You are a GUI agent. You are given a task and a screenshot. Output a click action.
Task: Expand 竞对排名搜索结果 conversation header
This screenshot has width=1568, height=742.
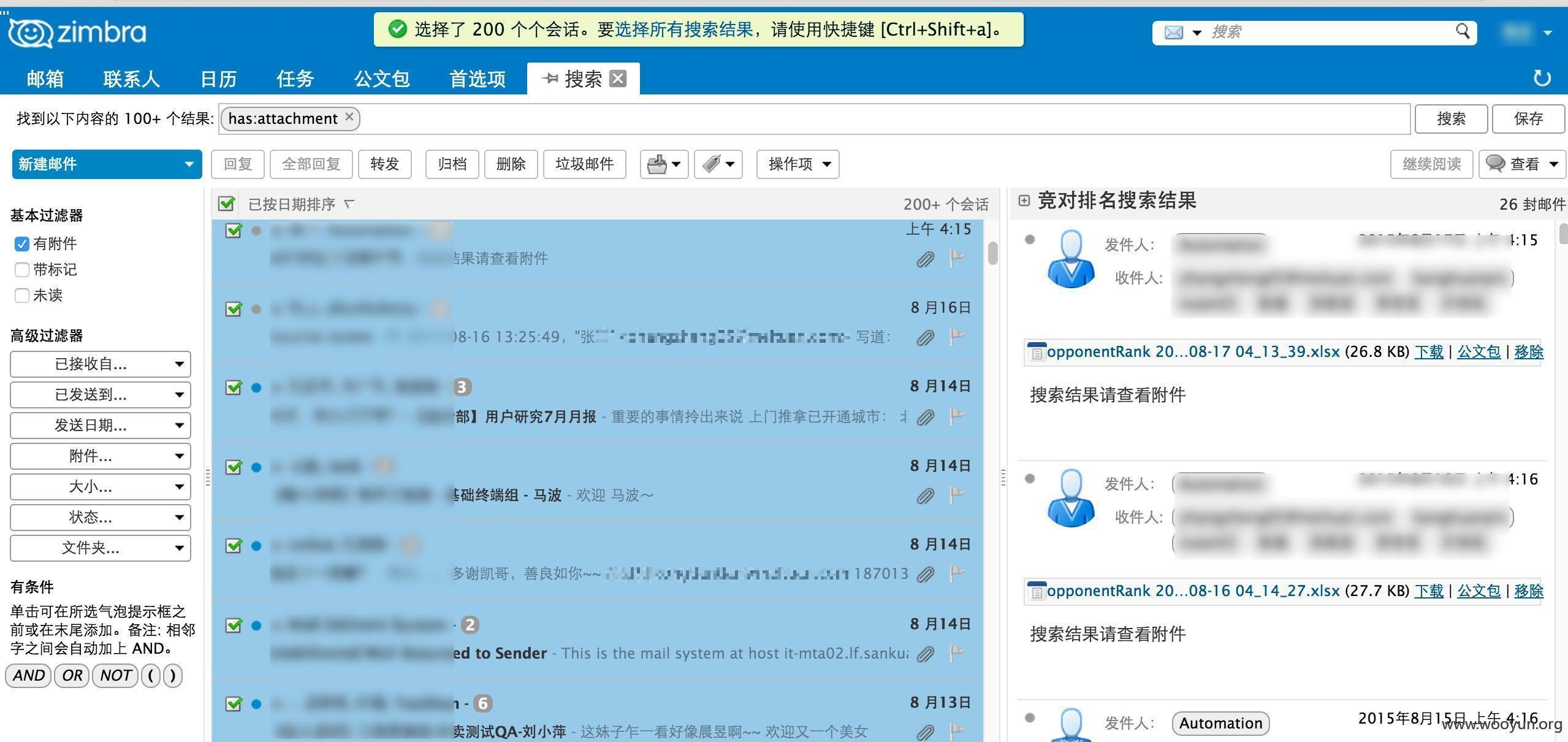[x=1024, y=201]
